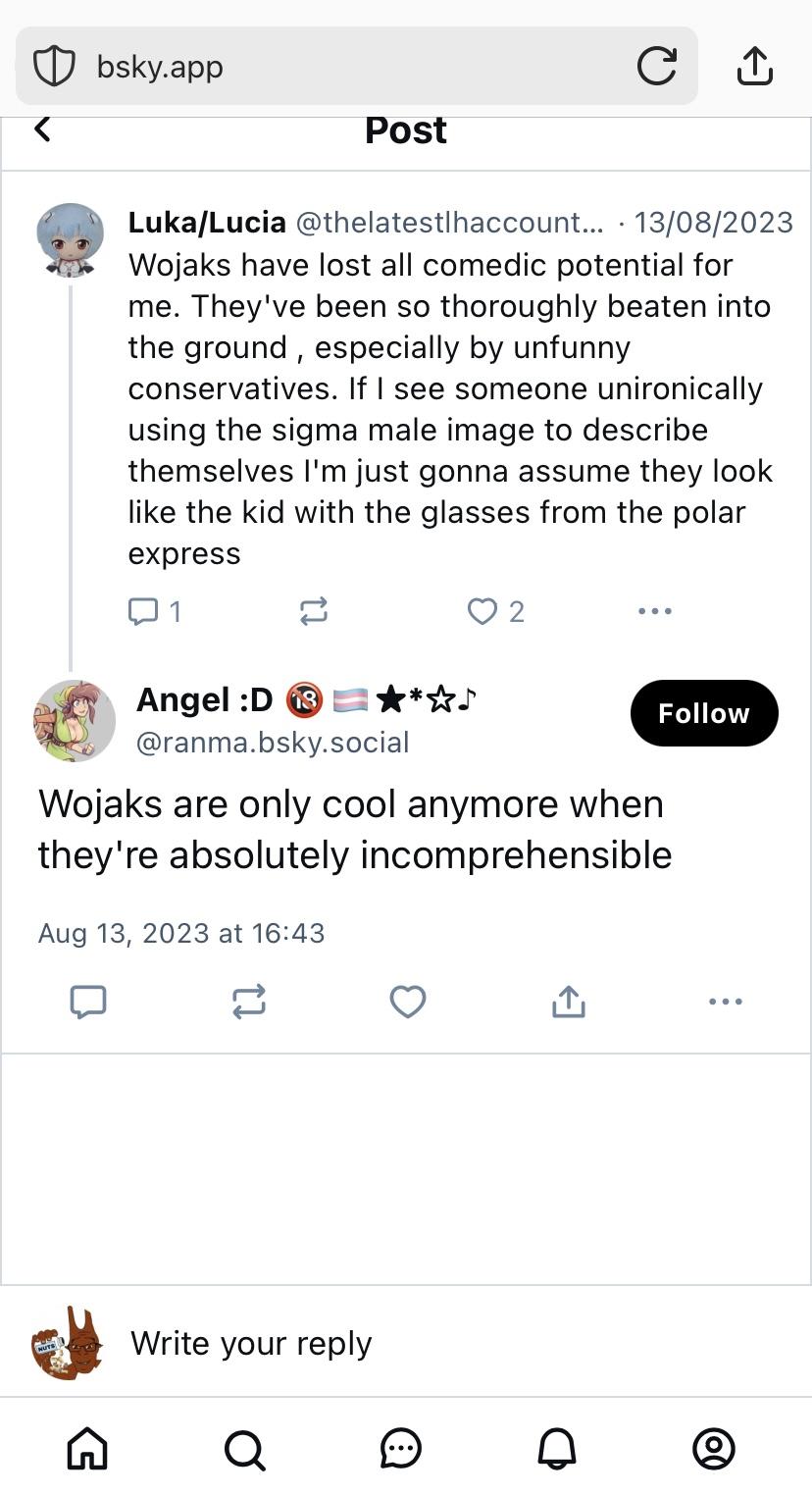This screenshot has width=812, height=1494.
Task: Repost Luka/Lucia's wojak post
Action: [313, 612]
